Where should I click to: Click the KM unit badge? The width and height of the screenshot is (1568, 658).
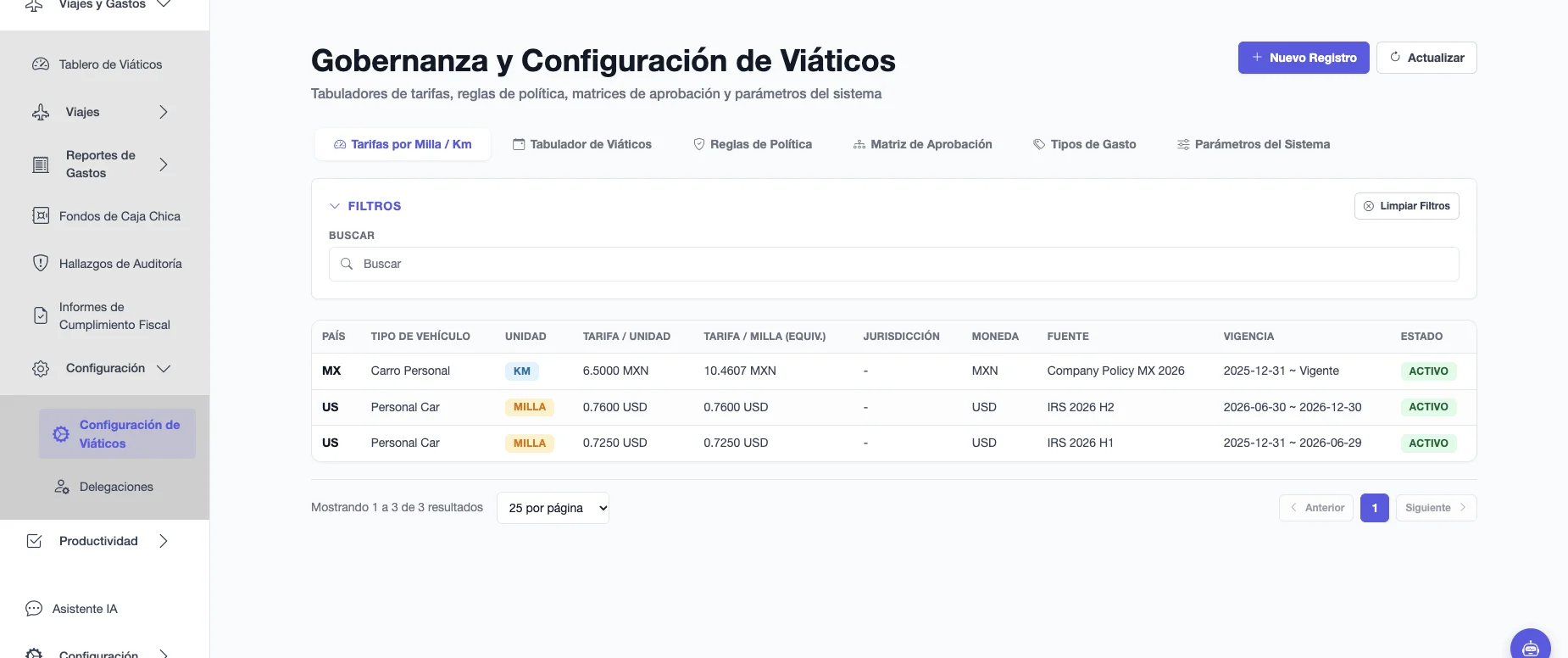522,371
